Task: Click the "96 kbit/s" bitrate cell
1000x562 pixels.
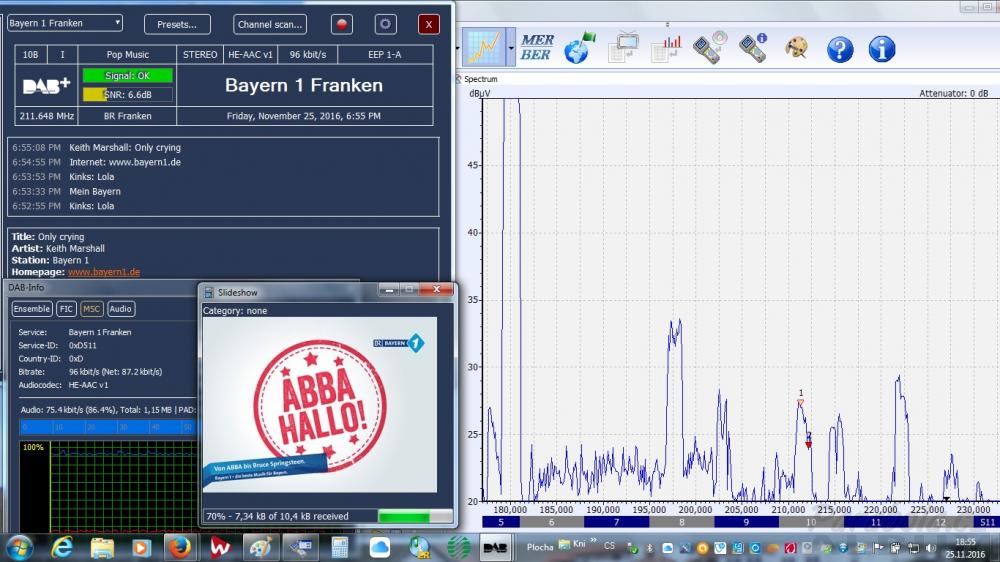Action: [x=308, y=55]
